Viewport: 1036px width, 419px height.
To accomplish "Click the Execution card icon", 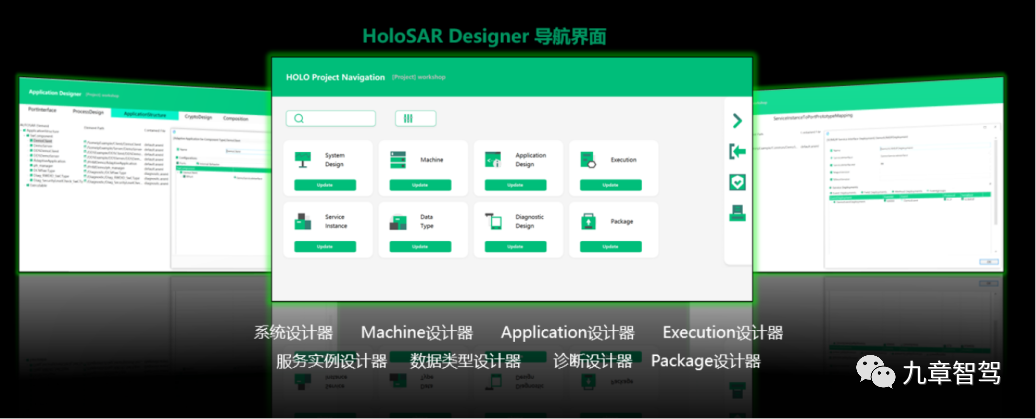I will pos(588,160).
